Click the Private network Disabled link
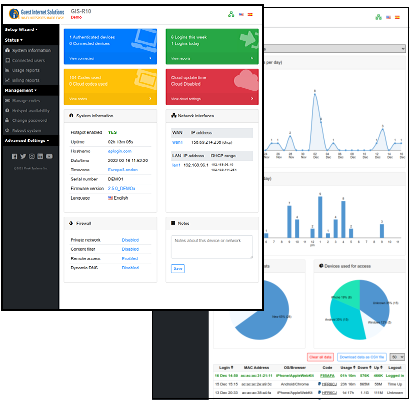Viewport: 416px width, 407px height. tap(130, 240)
